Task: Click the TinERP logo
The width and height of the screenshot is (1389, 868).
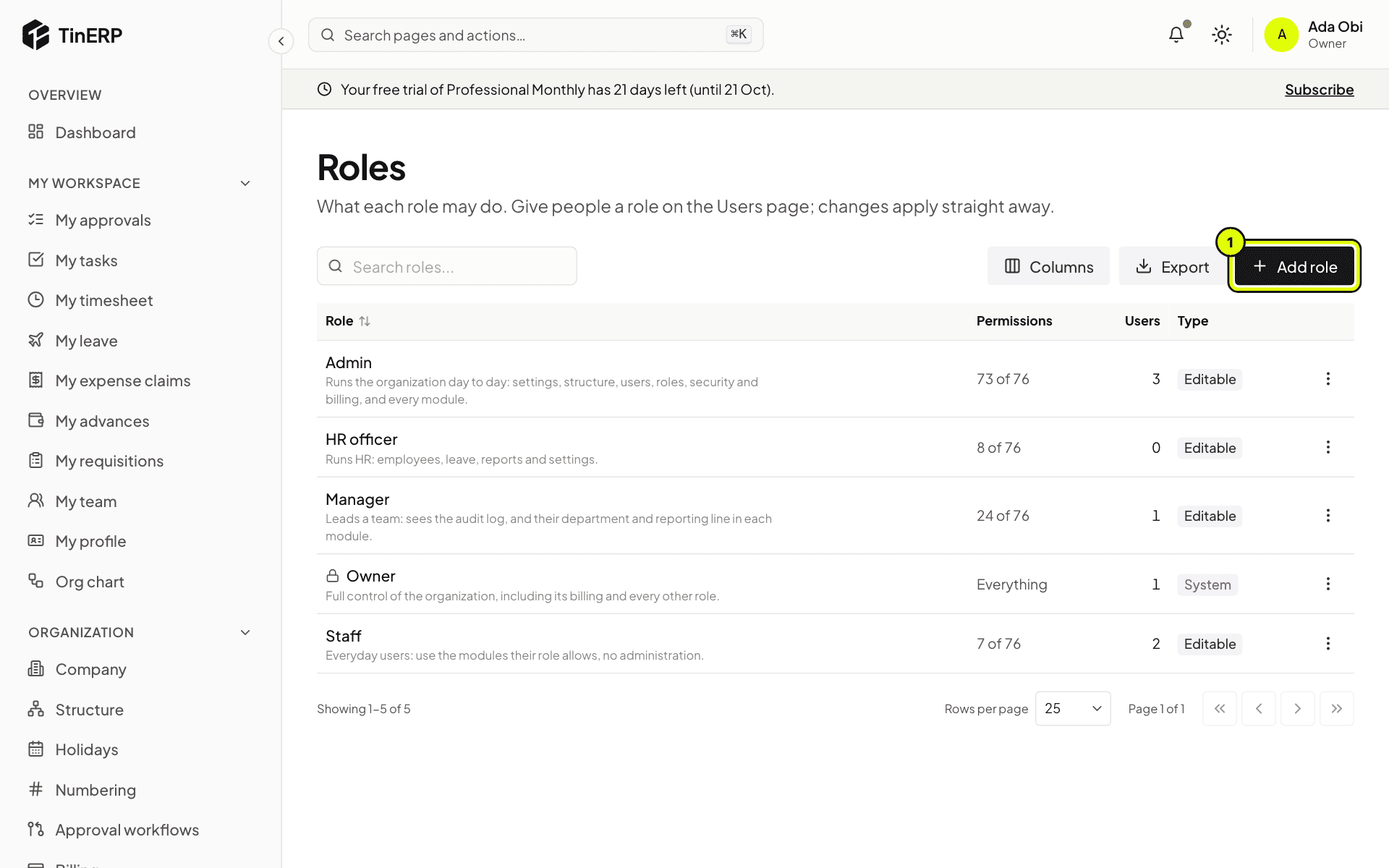Action: pos(72,35)
